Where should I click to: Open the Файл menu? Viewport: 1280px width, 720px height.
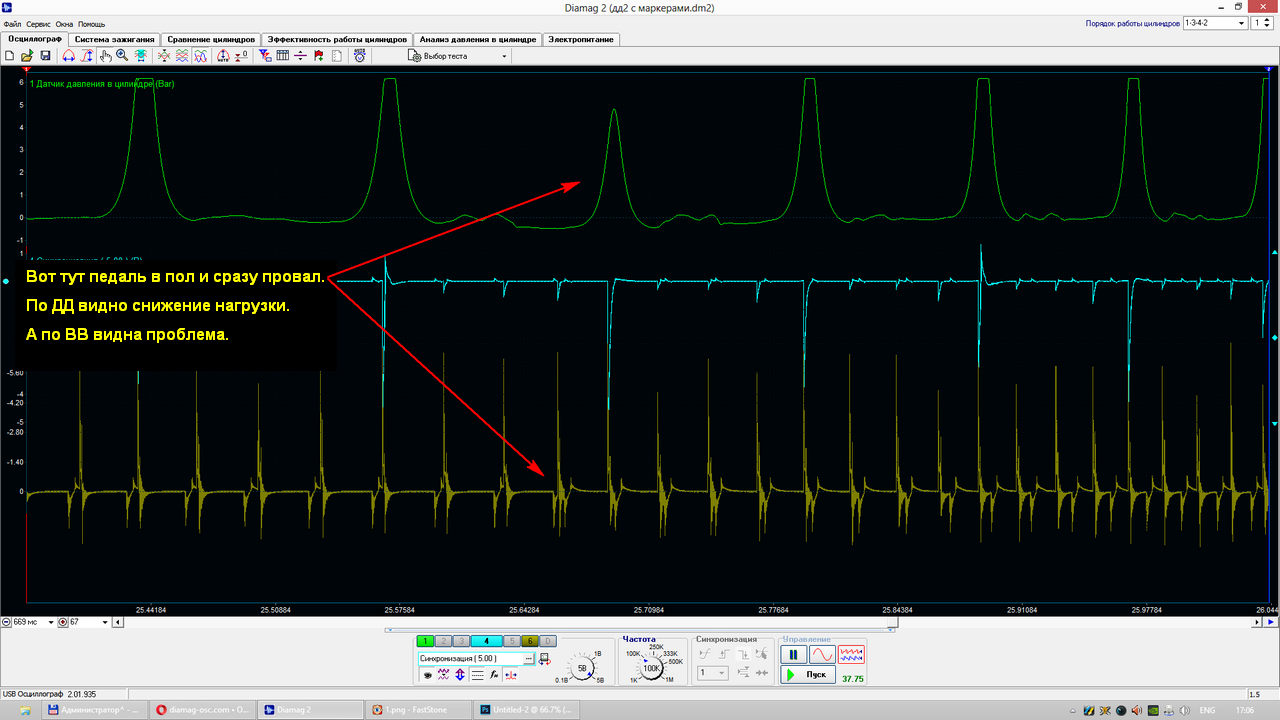tap(12, 23)
